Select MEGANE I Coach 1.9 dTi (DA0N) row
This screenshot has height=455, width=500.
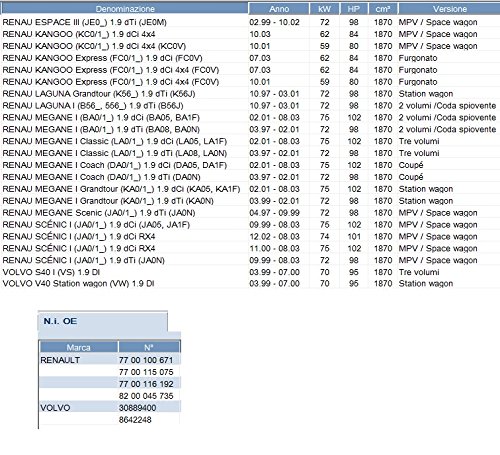pyautogui.click(x=250, y=177)
